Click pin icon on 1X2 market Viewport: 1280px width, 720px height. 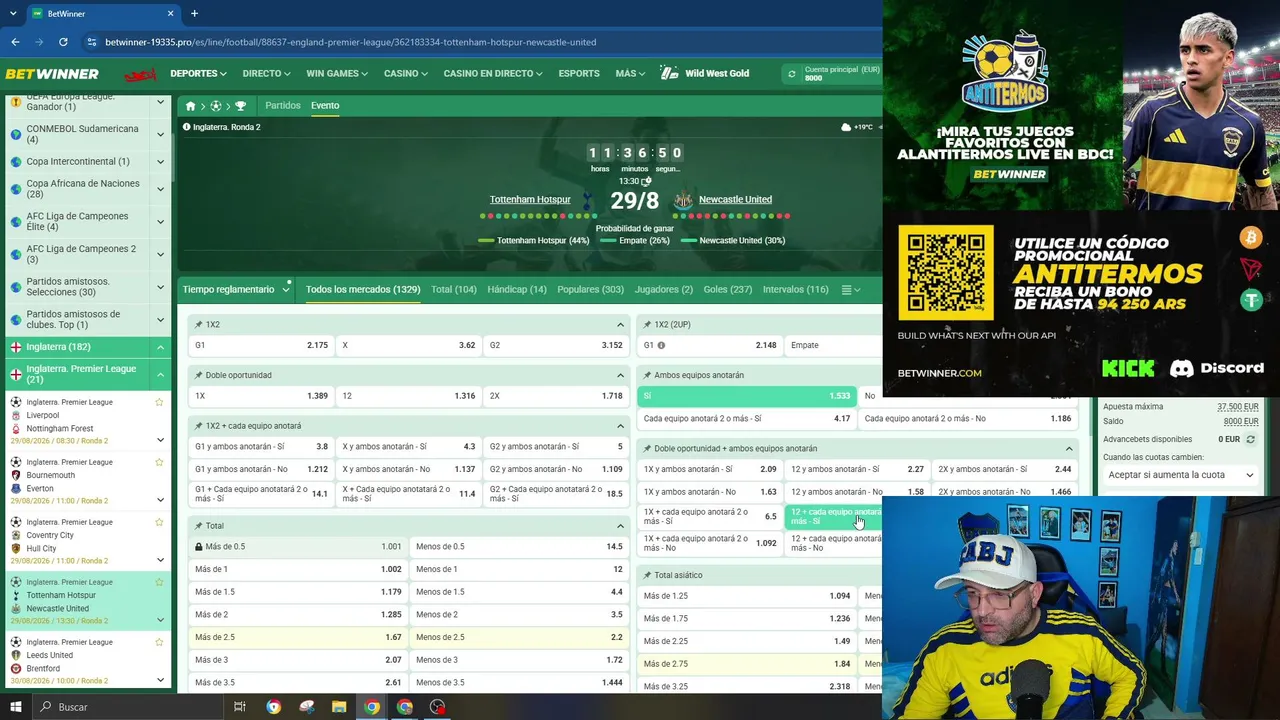pyautogui.click(x=198, y=325)
